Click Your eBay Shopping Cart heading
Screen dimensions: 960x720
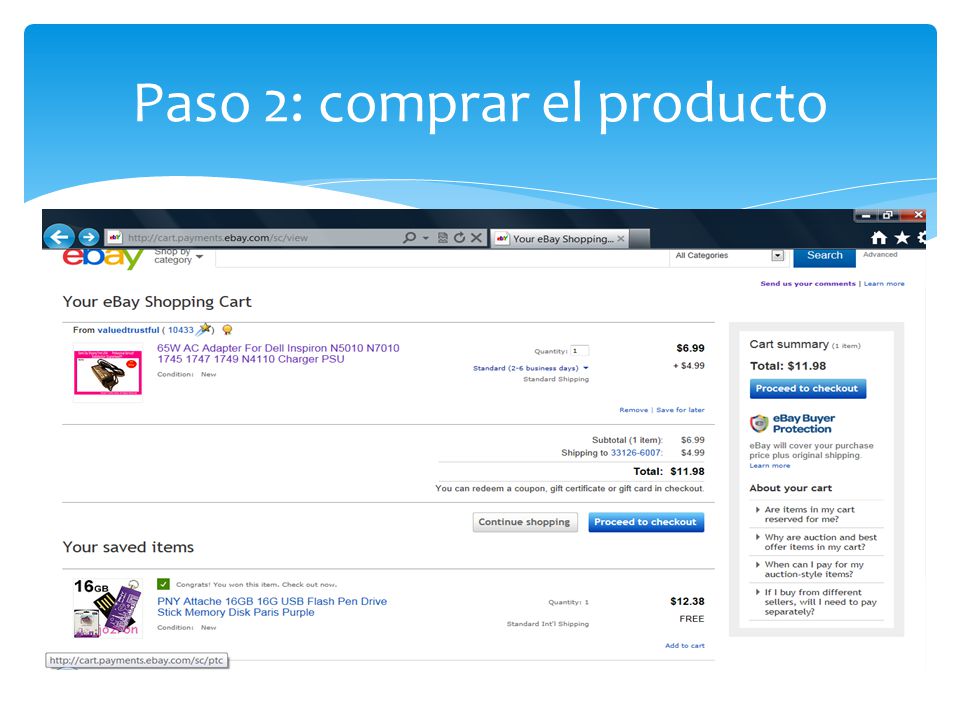[x=157, y=302]
